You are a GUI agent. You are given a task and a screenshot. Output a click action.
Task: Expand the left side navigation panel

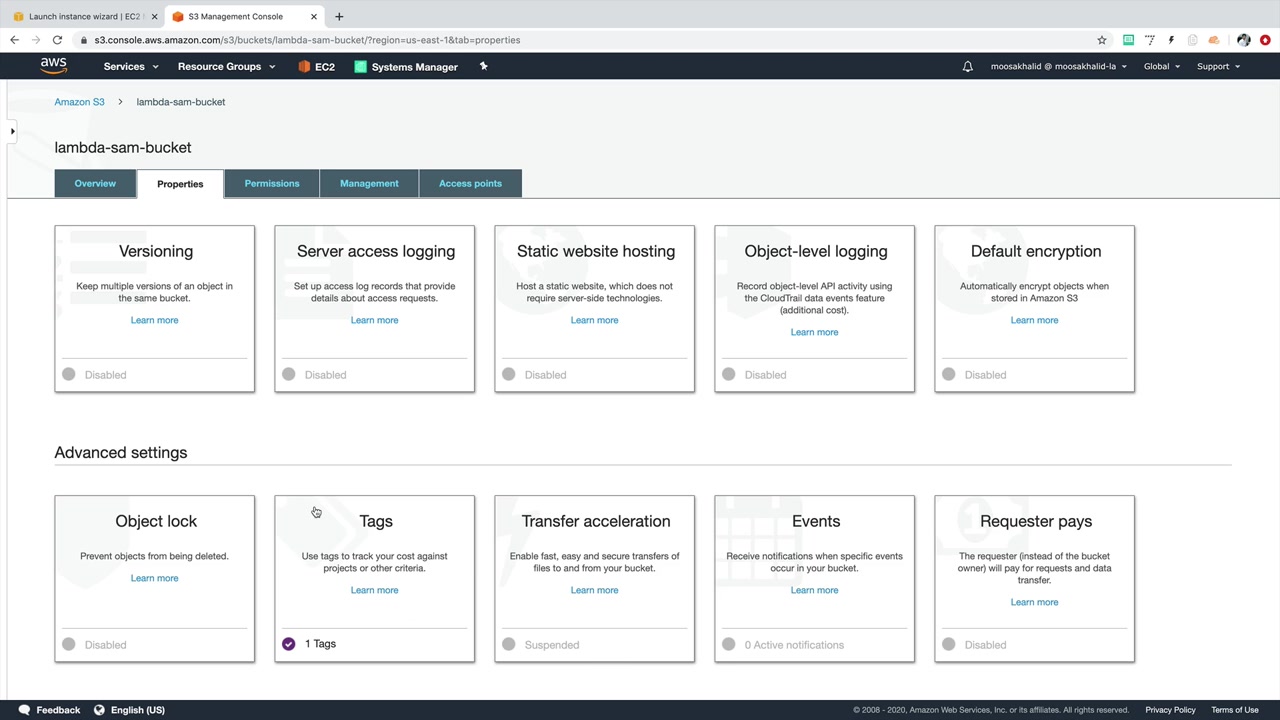[12, 131]
